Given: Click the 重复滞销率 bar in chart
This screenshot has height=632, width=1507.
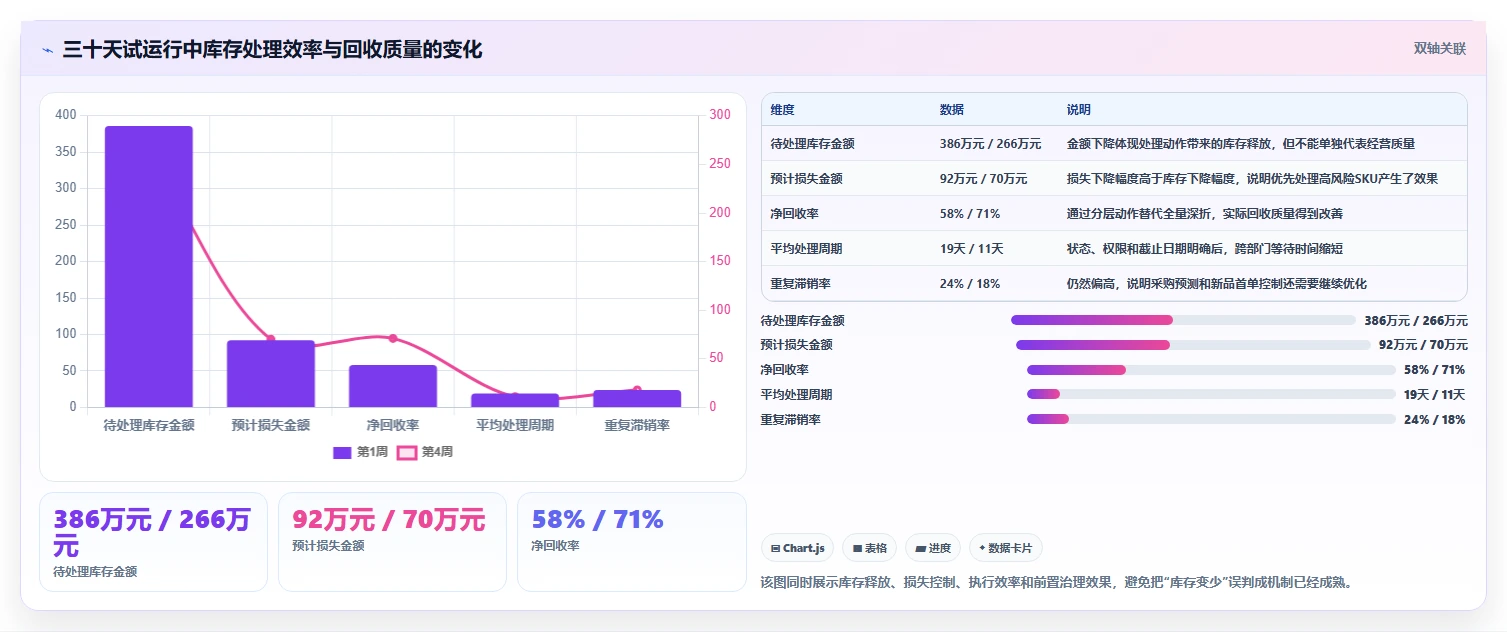Looking at the screenshot, I should click(x=637, y=398).
